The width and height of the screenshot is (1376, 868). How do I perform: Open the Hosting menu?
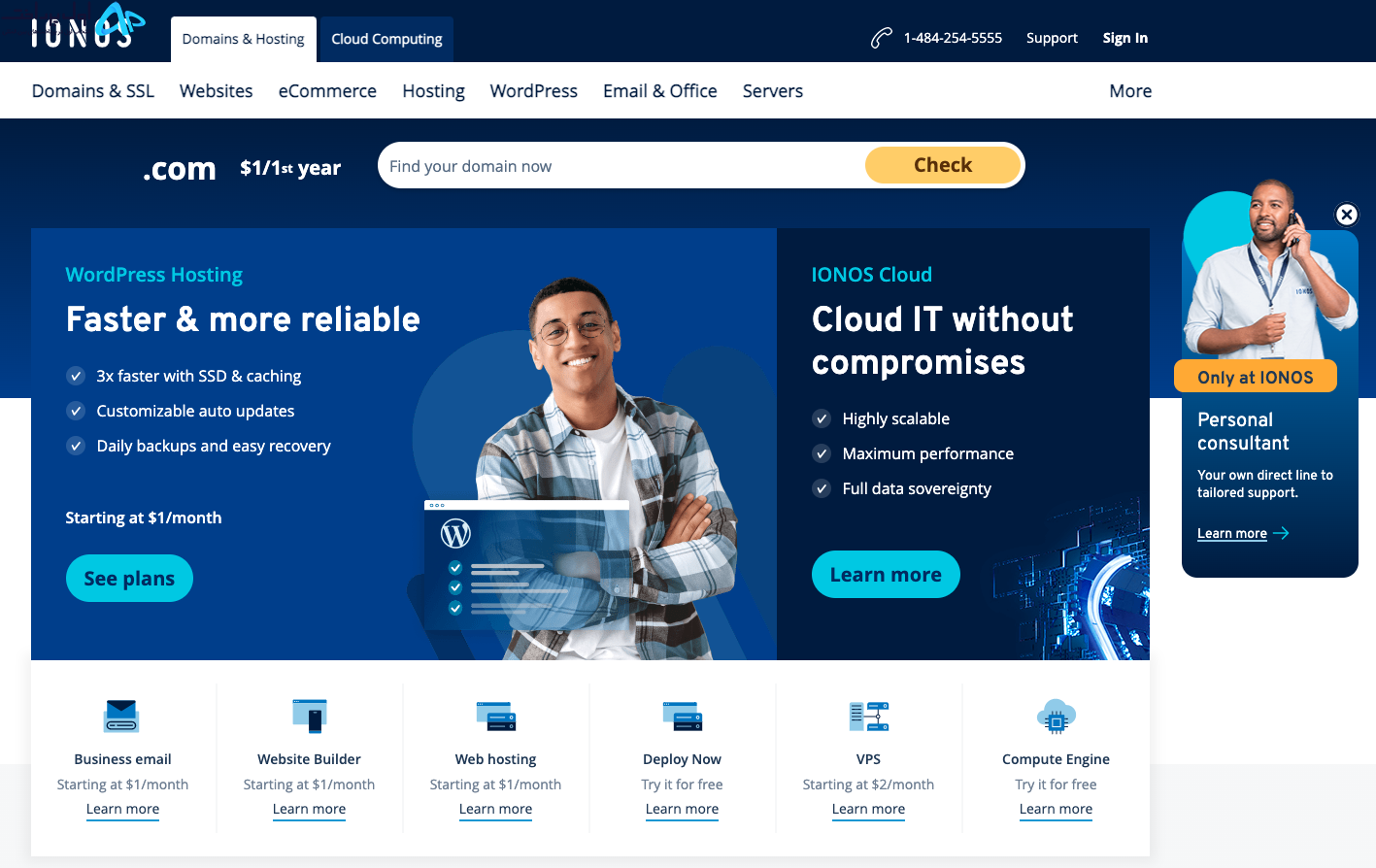click(433, 90)
